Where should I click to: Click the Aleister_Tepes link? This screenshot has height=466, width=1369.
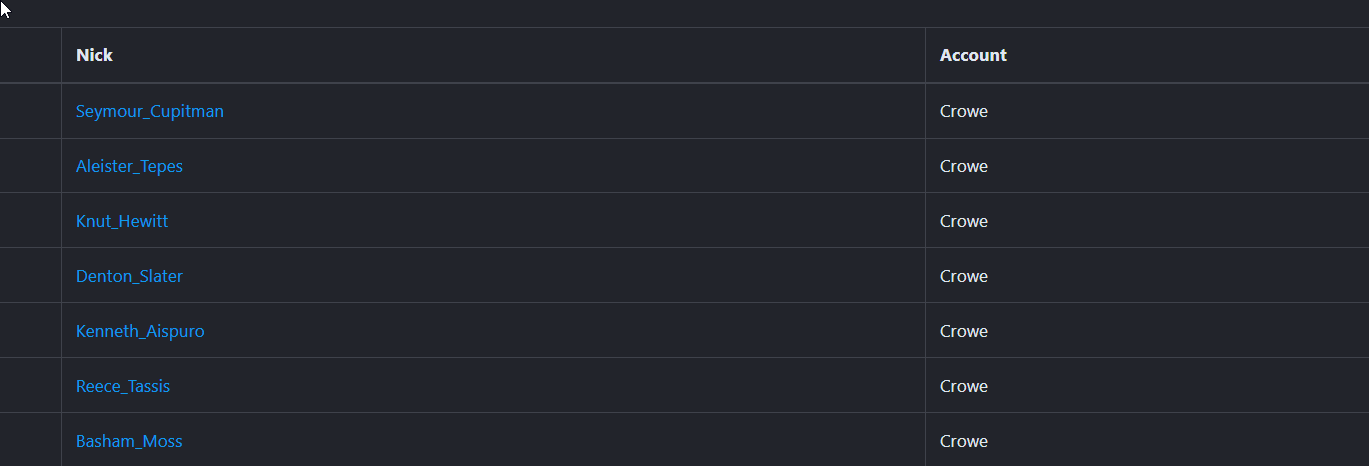[x=129, y=166]
